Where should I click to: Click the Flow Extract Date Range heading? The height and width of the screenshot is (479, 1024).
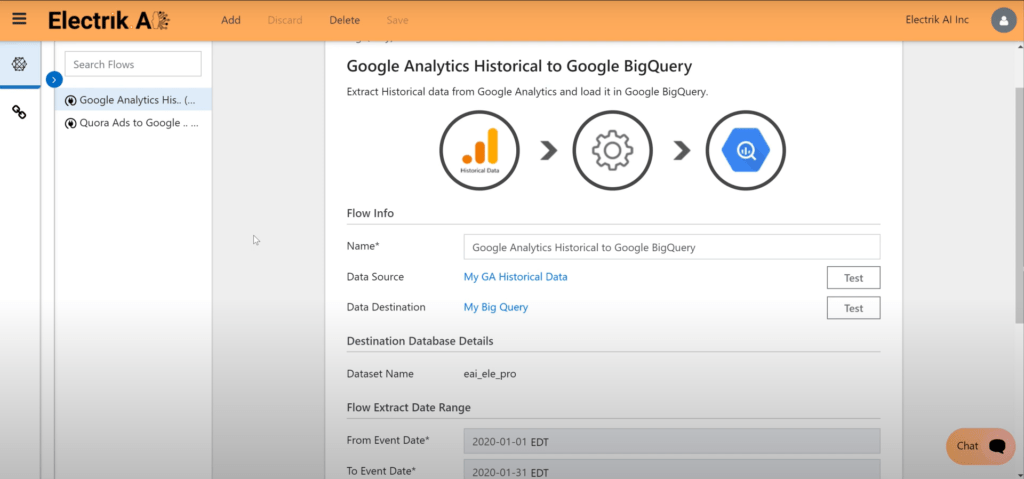click(x=409, y=407)
